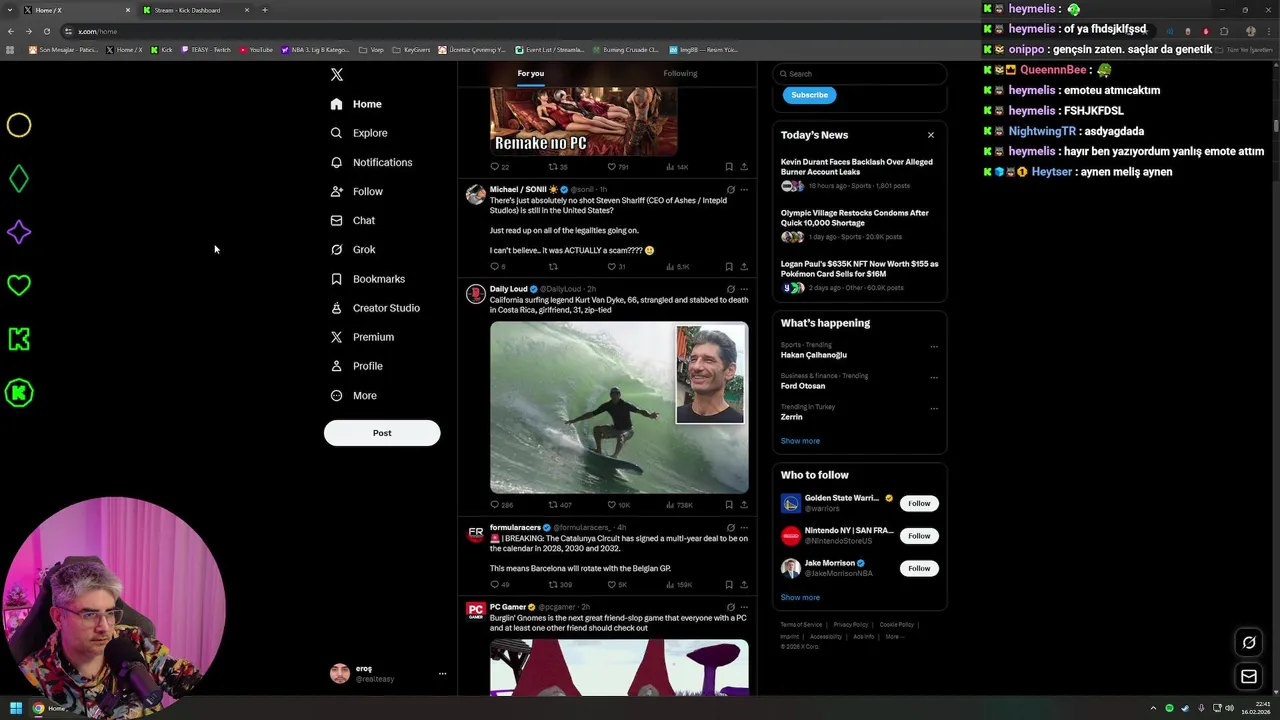Image resolution: width=1280 pixels, height=720 pixels.
Task: Open Grok from the sidebar
Action: [353, 250]
